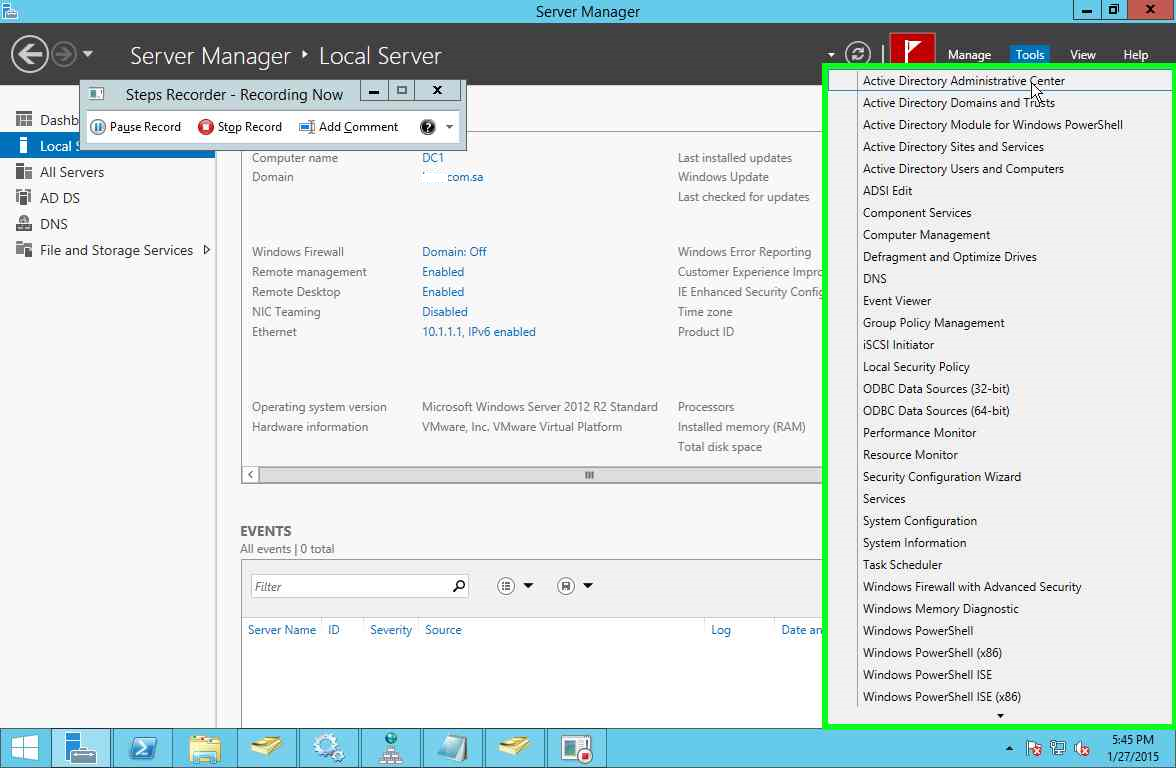Open navigation history dropdown arrow
Viewport: 1176px width, 768px height.
point(88,54)
